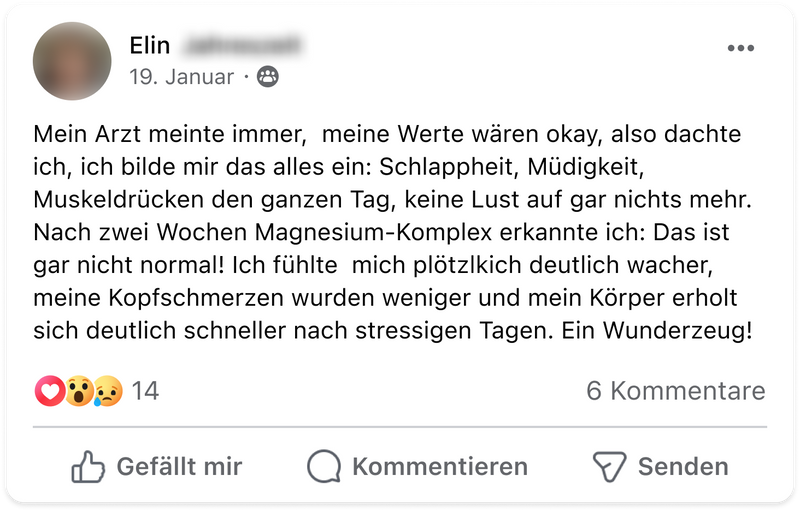Screen dimensions: 800x511
Task: Click the post date "19. Januar"
Action: coord(181,76)
